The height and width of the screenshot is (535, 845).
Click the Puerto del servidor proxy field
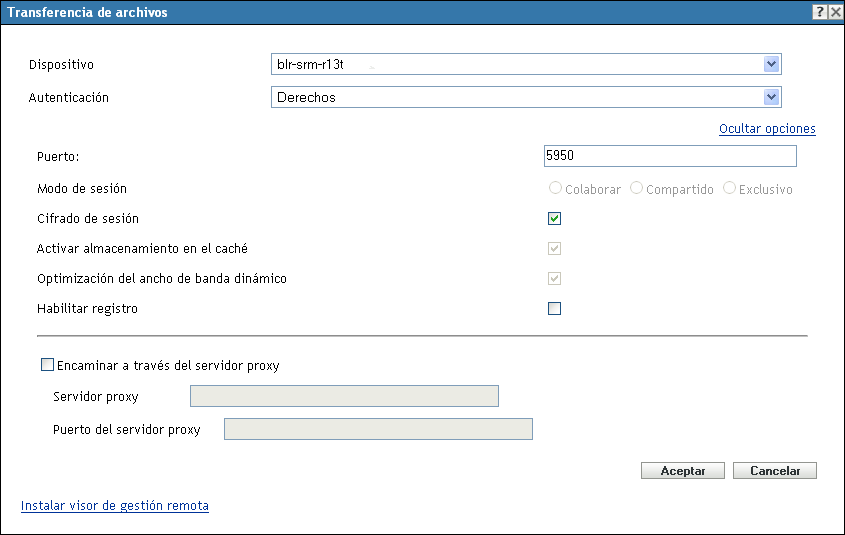click(x=378, y=430)
